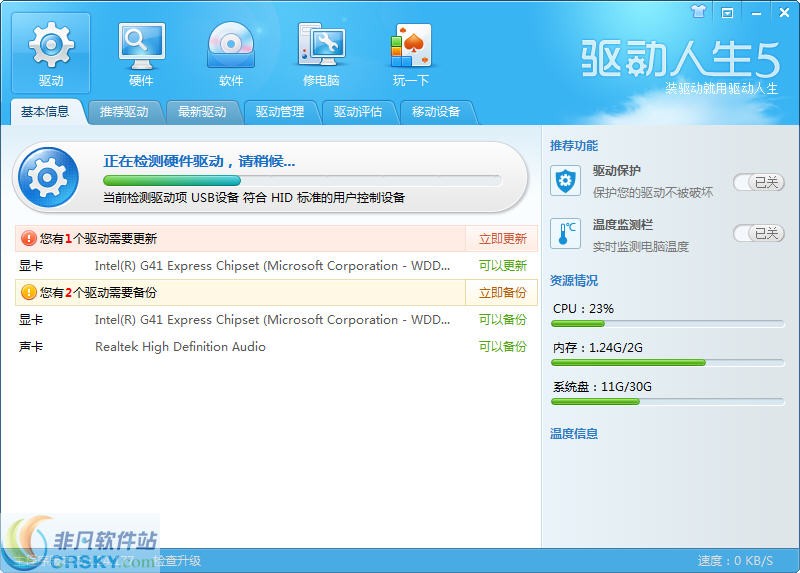The height and width of the screenshot is (573, 800).
Task: Open the 驱动 gear section
Action: pyautogui.click(x=51, y=53)
